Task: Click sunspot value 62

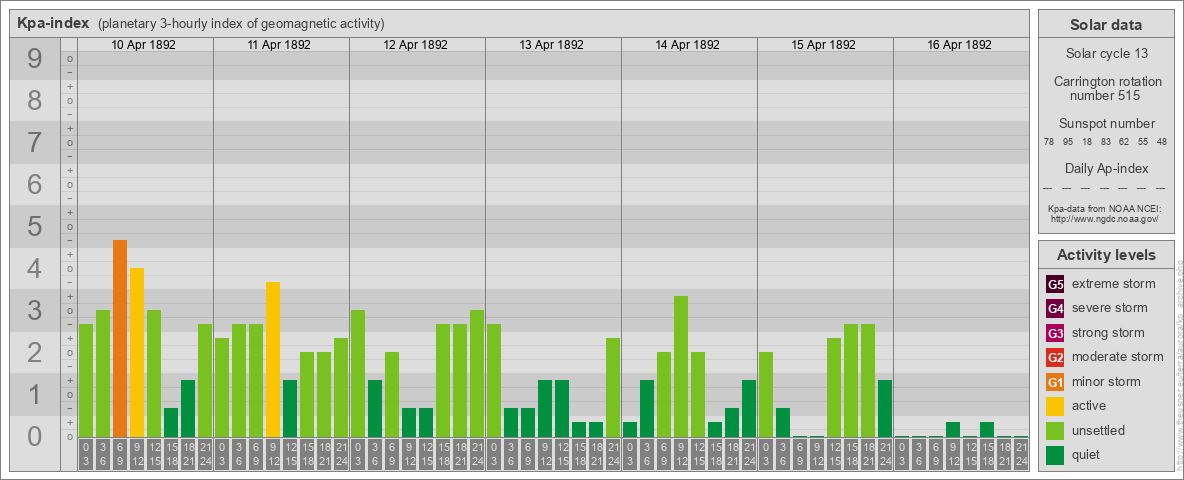Action: pyautogui.click(x=1124, y=142)
